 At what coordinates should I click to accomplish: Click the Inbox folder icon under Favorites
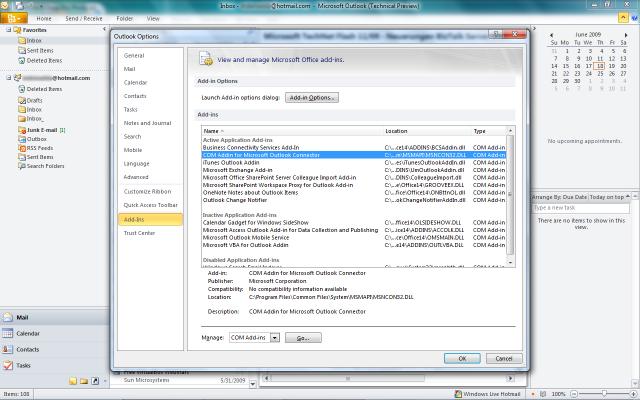22,40
